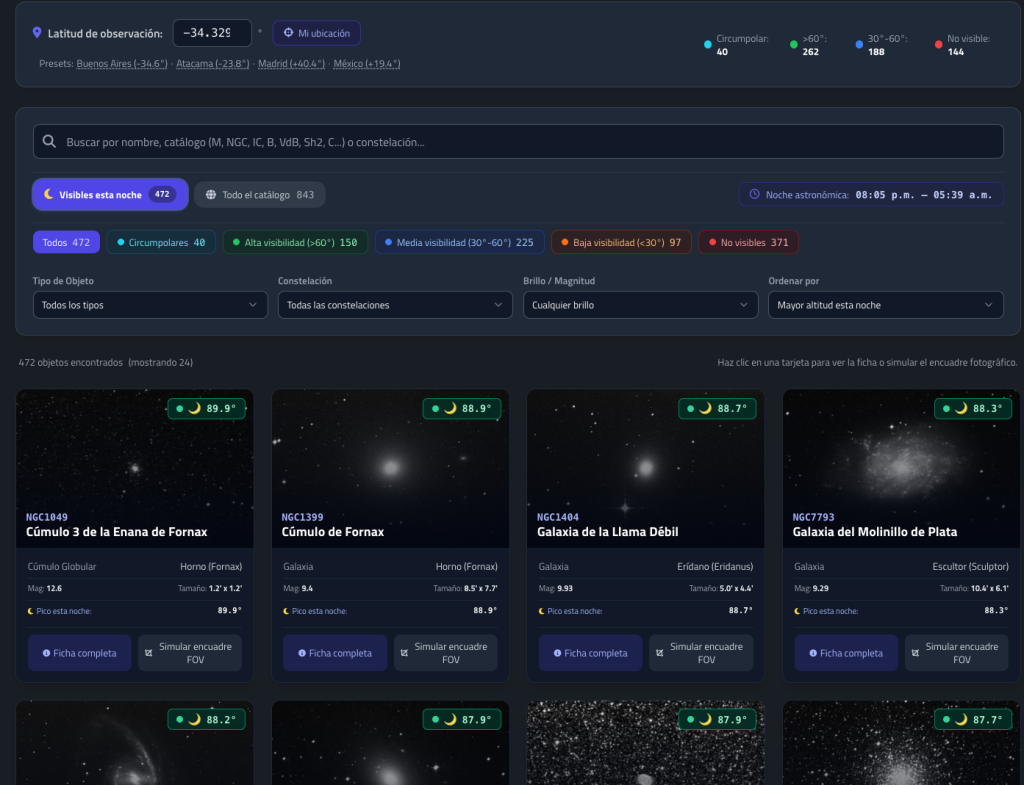Viewport: 1024px width, 785px height.
Task: Switch to Visibles esta noche tab
Action: [110, 195]
